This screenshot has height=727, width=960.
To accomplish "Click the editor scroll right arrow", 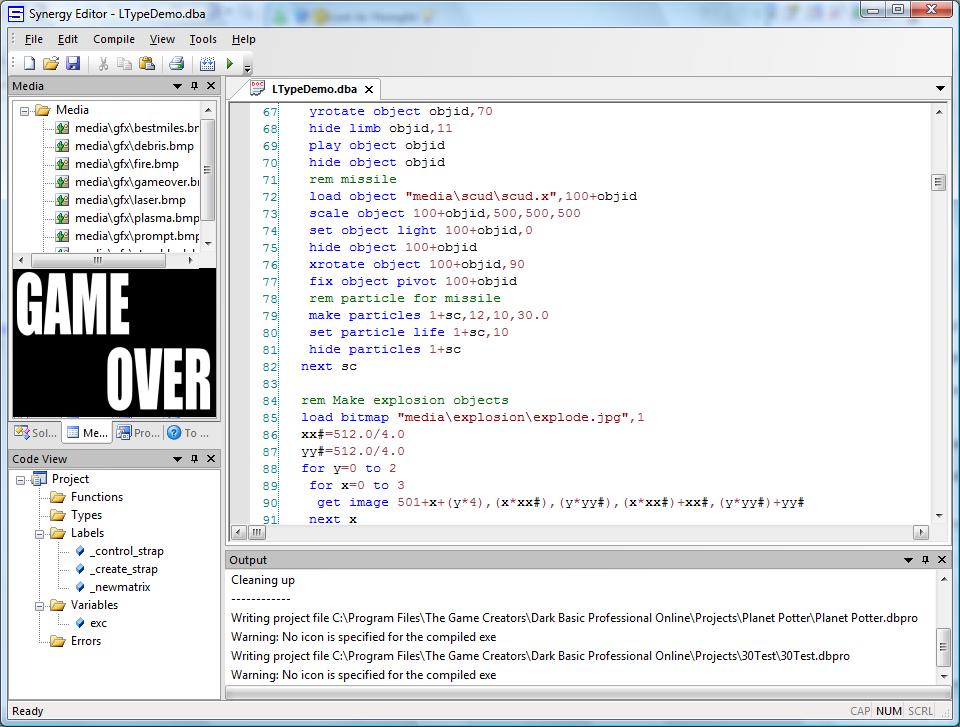I will [x=921, y=533].
